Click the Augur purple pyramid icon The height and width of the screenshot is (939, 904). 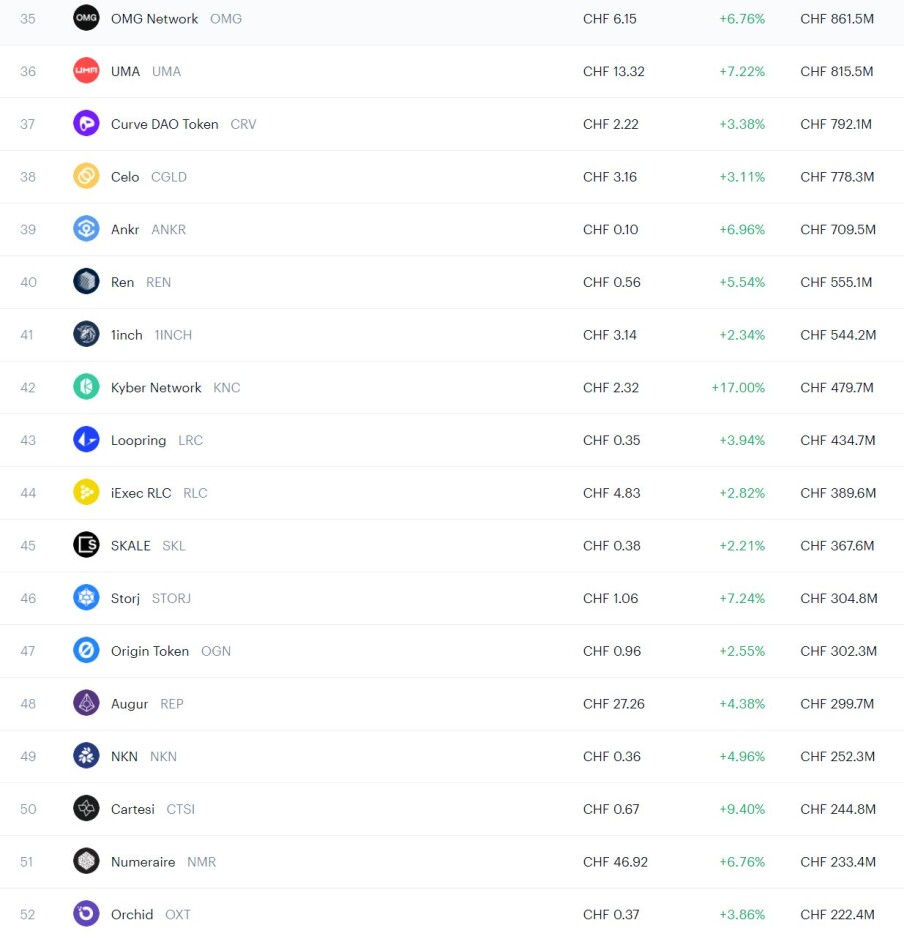(86, 703)
